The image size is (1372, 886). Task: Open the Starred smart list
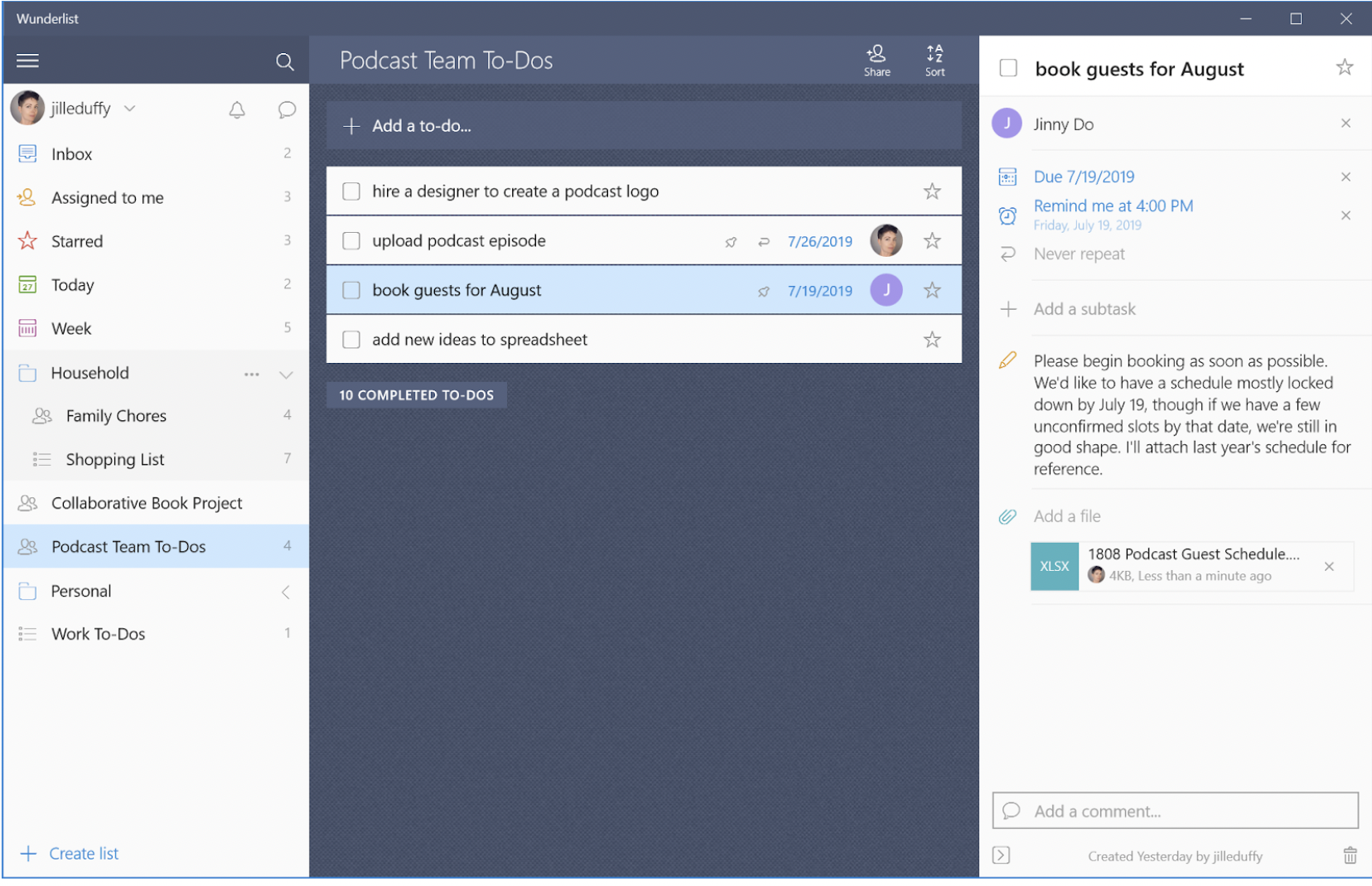(156, 241)
